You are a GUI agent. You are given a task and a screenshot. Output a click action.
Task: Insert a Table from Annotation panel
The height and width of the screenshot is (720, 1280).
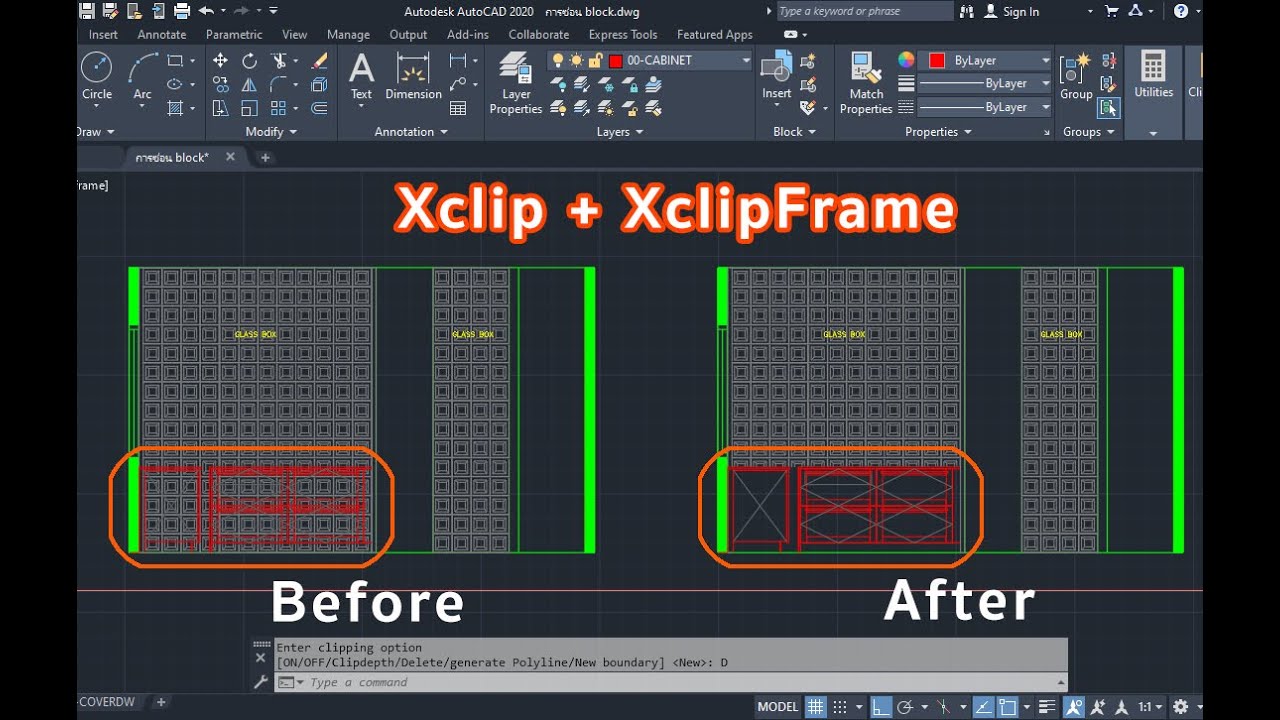(458, 108)
